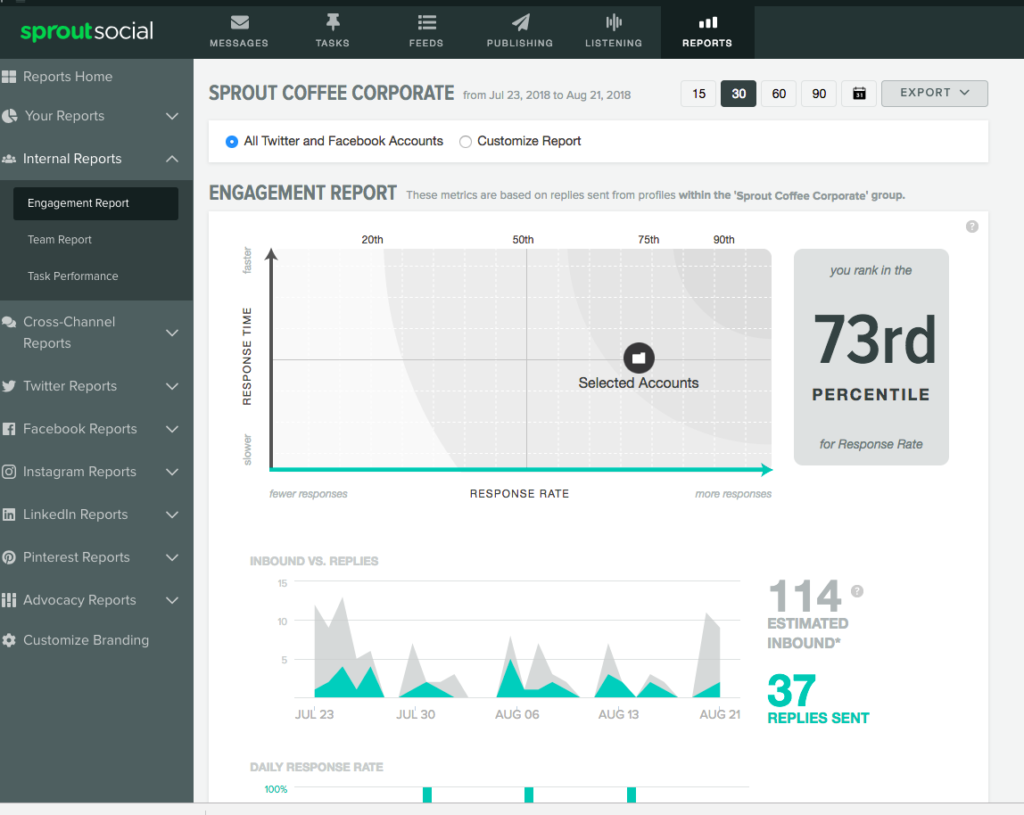
Task: Click the Cross-Channel Reports chat icon
Action: pos(9,322)
